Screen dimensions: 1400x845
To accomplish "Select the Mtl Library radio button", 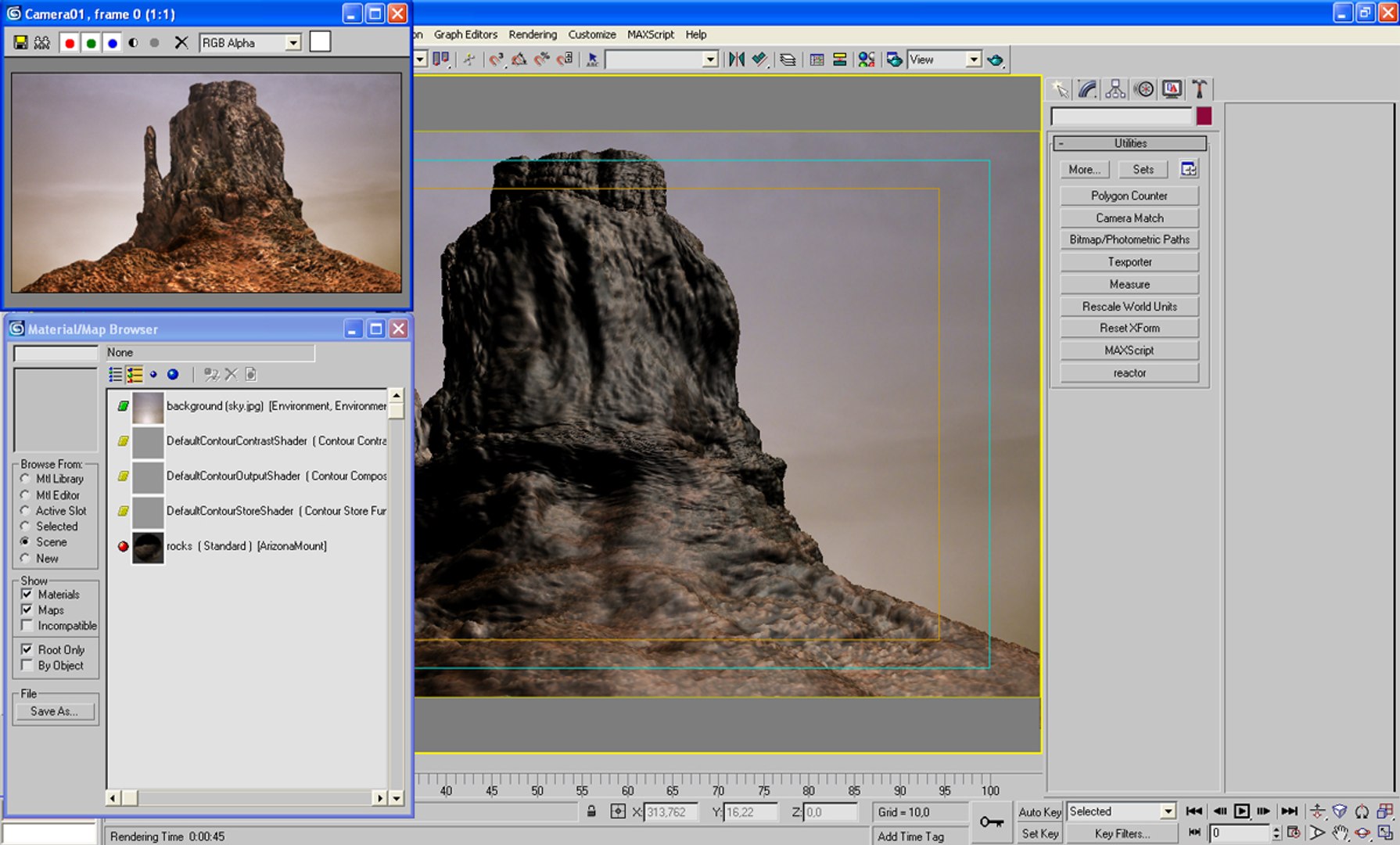I will [x=26, y=479].
